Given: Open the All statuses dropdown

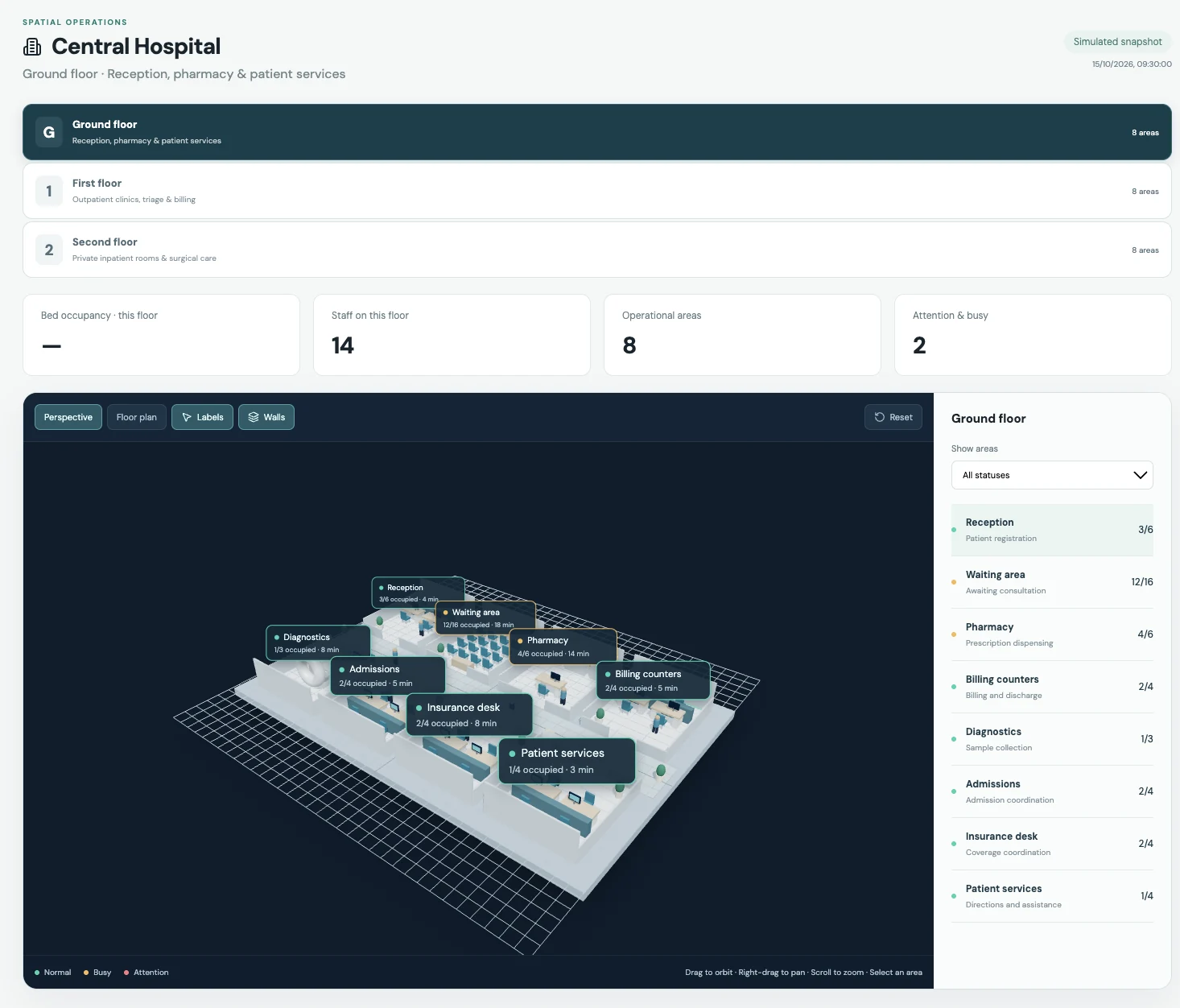Looking at the screenshot, I should [1052, 475].
